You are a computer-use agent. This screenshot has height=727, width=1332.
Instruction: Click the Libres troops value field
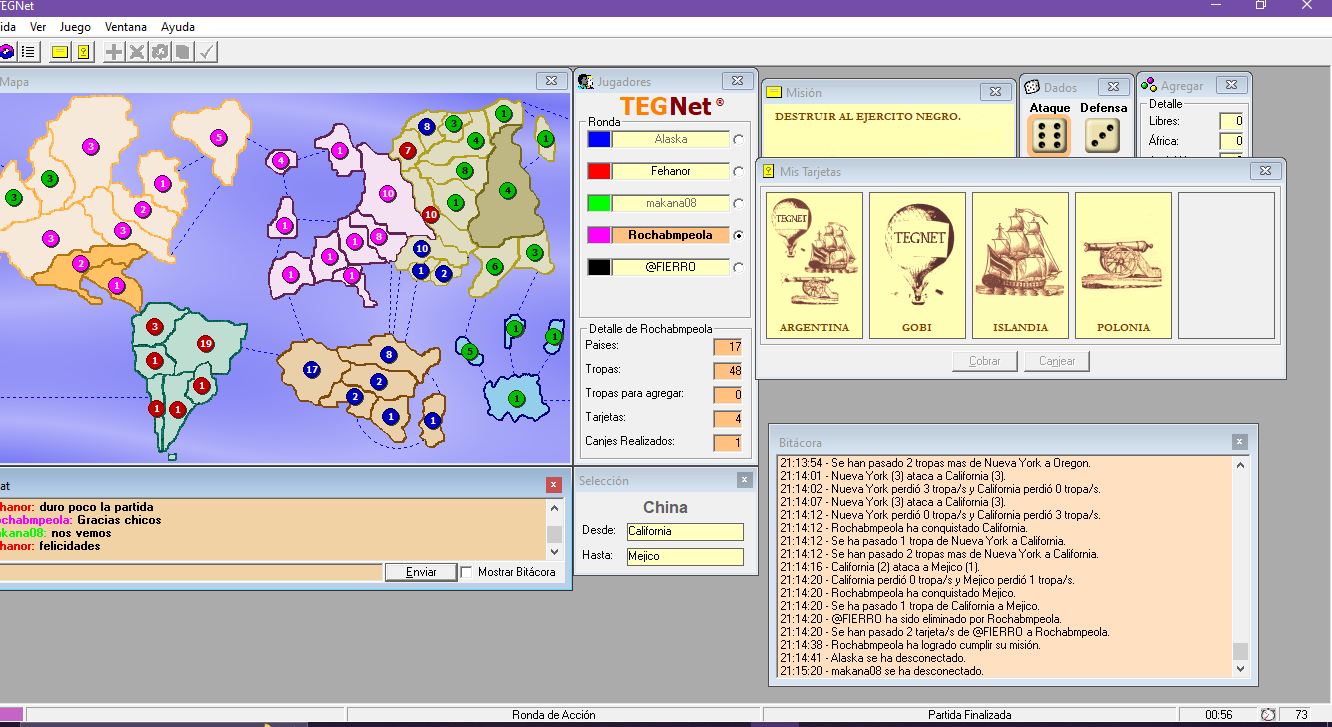[1231, 122]
